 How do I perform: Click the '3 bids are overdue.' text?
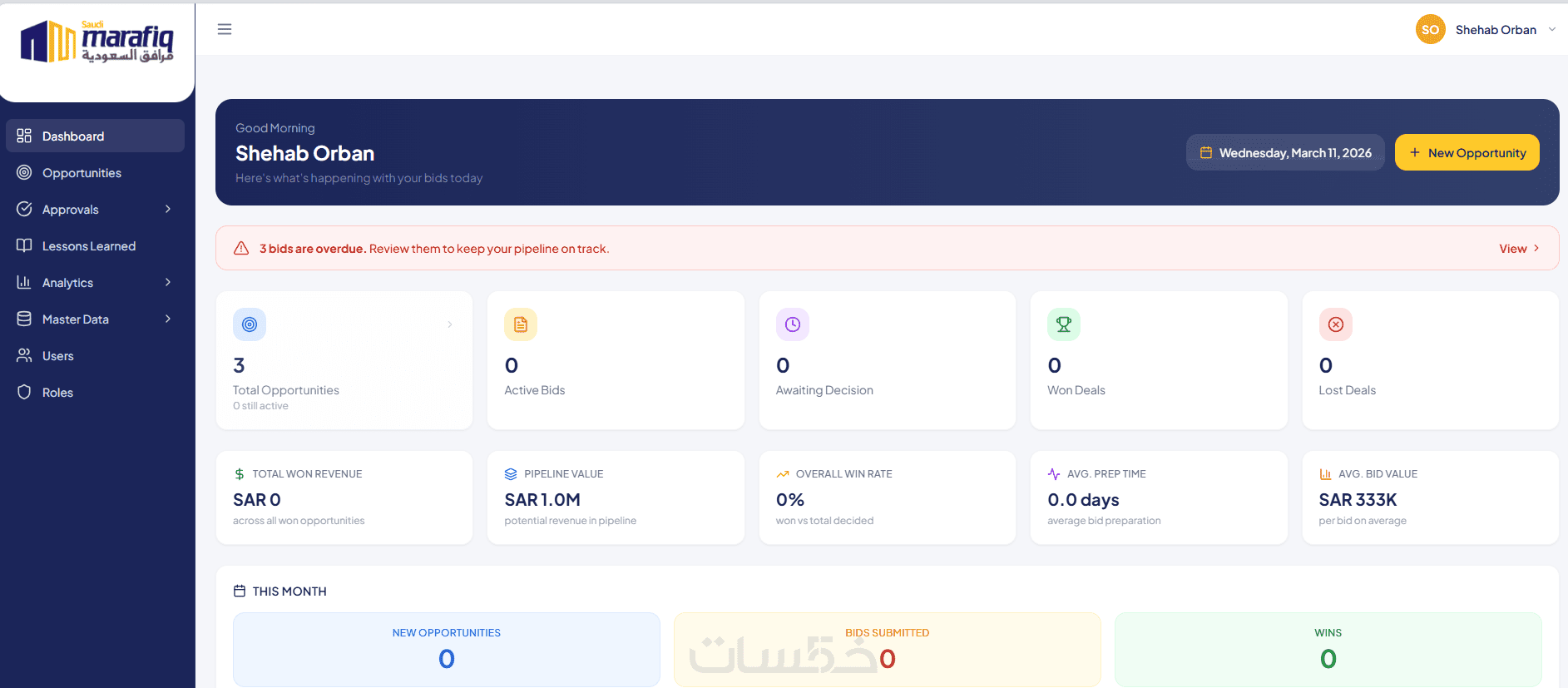point(313,249)
